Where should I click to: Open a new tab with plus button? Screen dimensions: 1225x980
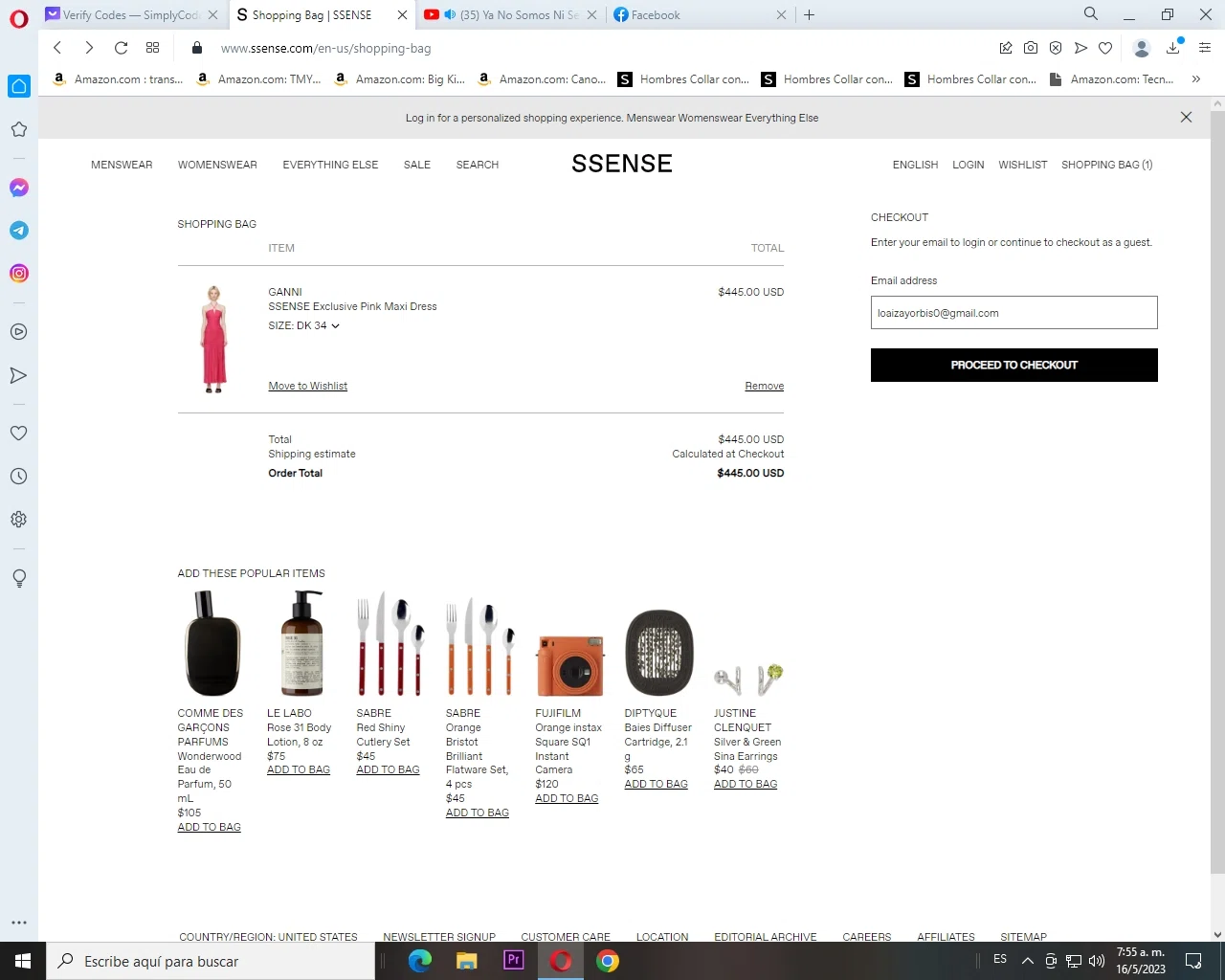(810, 14)
